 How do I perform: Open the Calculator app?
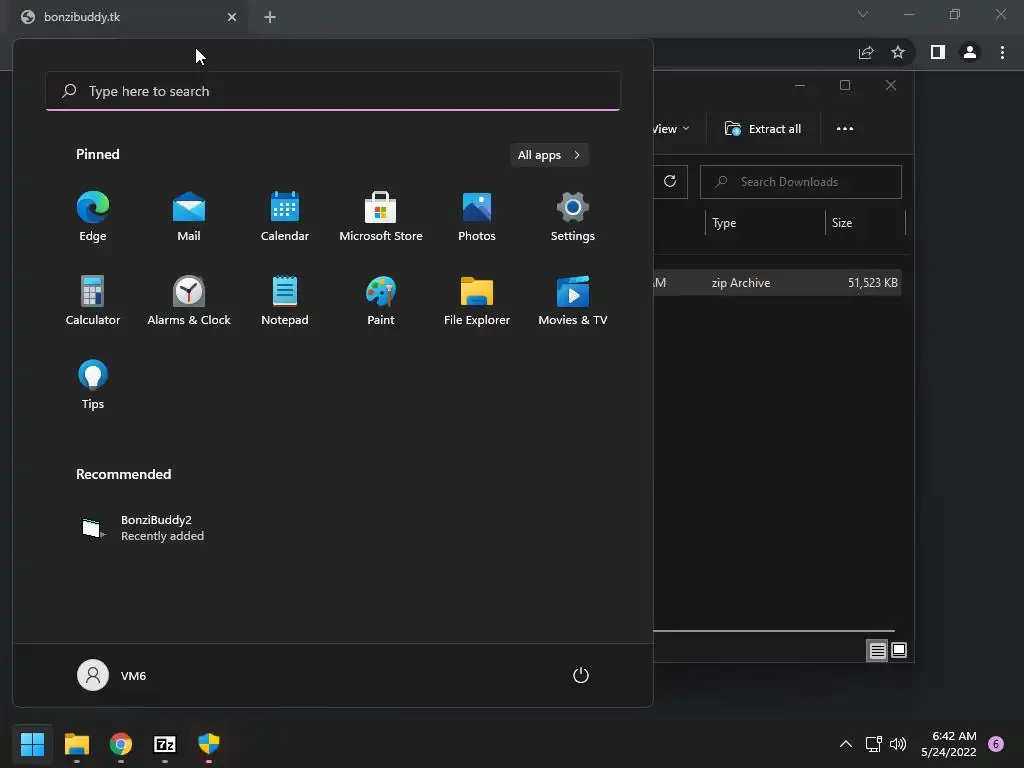tap(93, 300)
